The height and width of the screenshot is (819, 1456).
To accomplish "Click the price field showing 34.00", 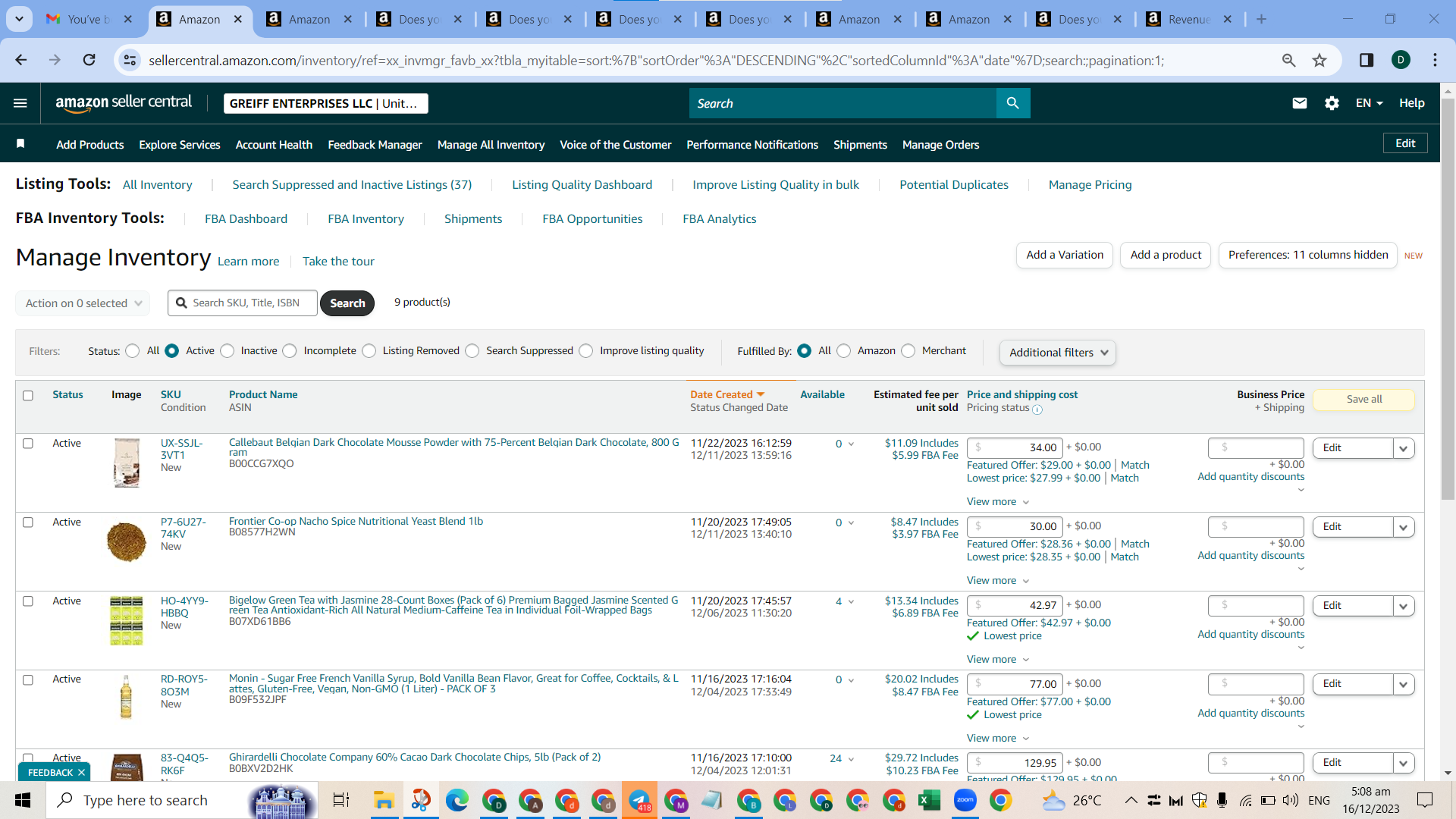I will click(x=1015, y=448).
